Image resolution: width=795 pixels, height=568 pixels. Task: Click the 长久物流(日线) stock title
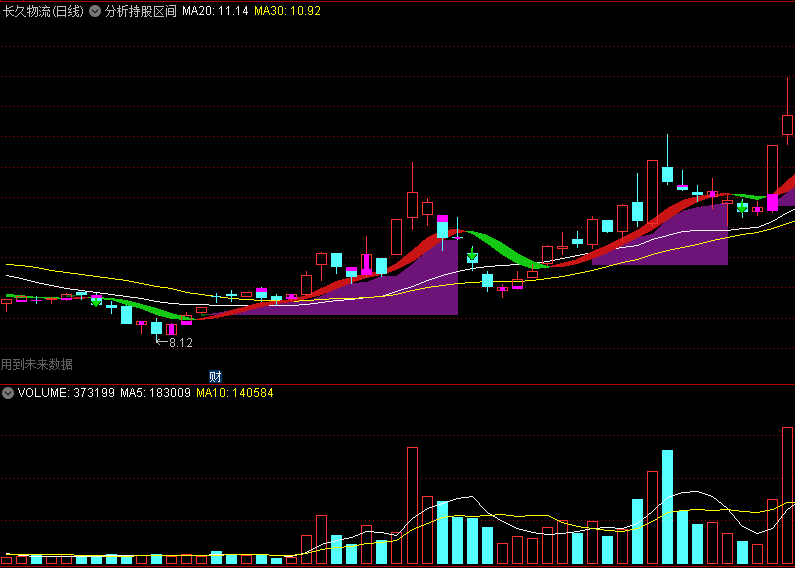43,11
